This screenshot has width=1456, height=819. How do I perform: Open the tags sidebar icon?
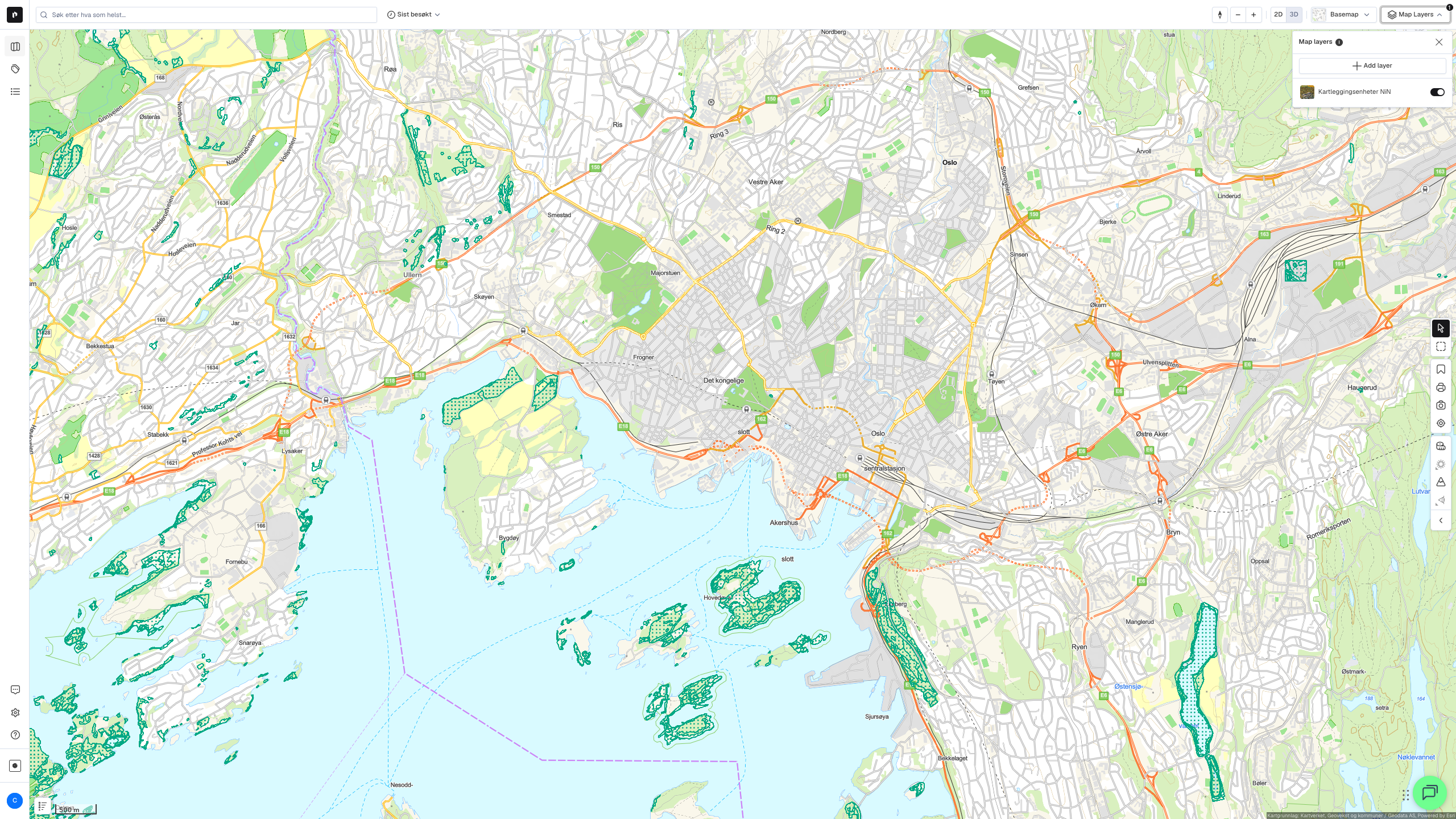point(15,69)
